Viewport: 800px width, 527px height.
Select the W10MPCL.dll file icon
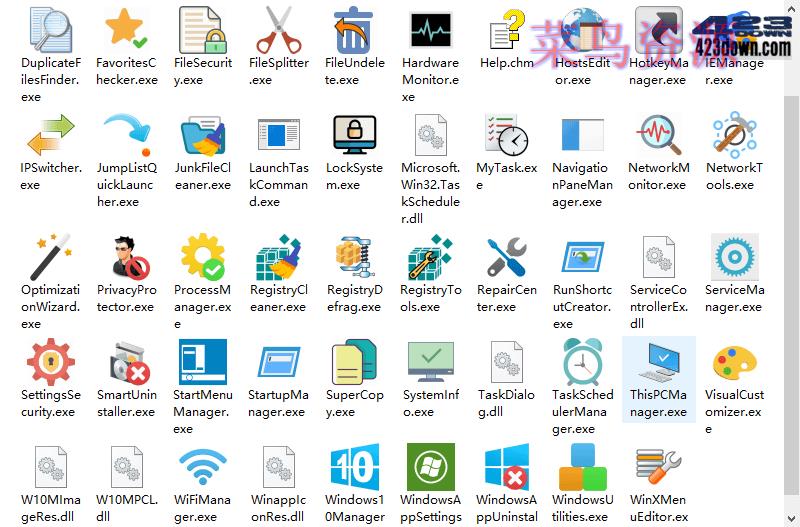point(127,467)
